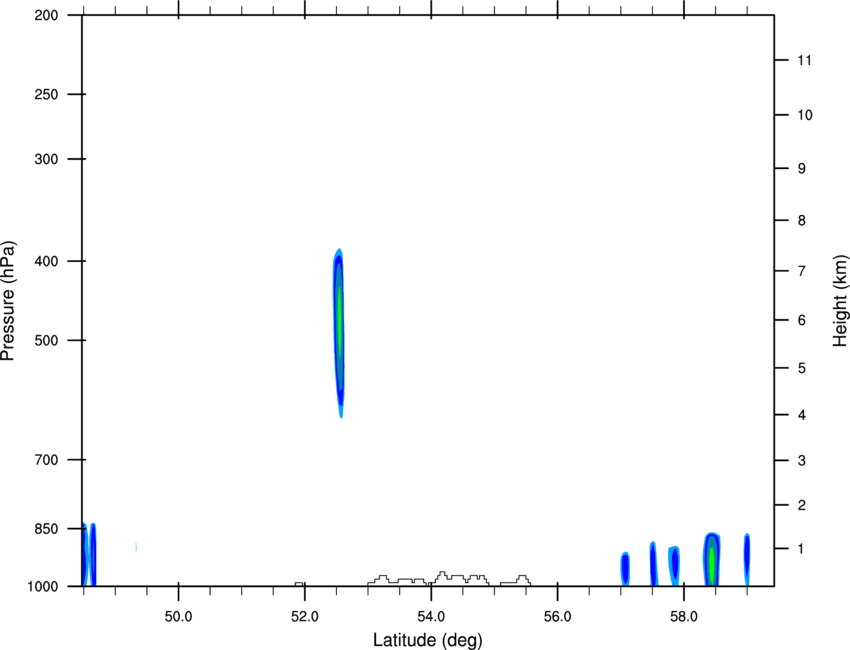
Task: Pick the 2 km height label
Action: tap(802, 505)
